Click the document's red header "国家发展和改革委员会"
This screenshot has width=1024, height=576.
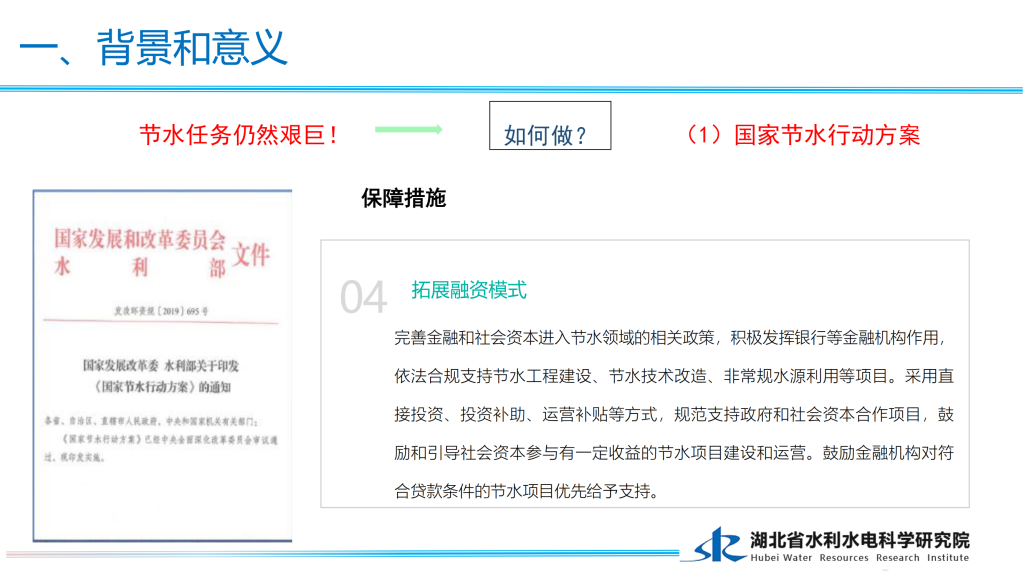(140, 240)
